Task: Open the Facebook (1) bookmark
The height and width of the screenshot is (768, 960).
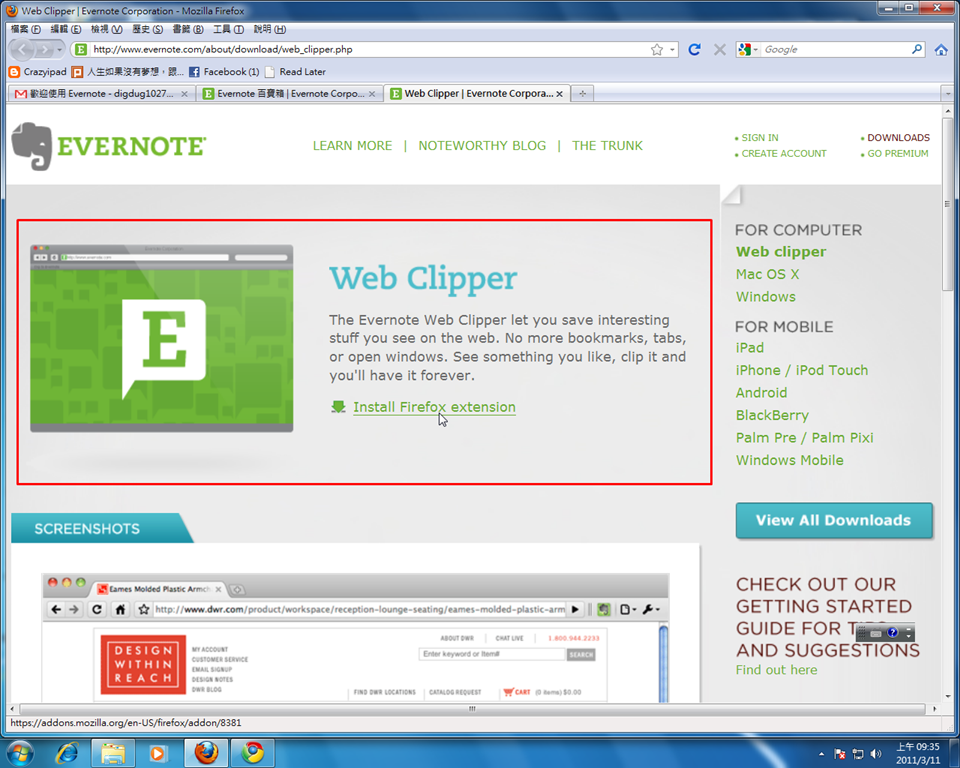Action: tap(224, 72)
